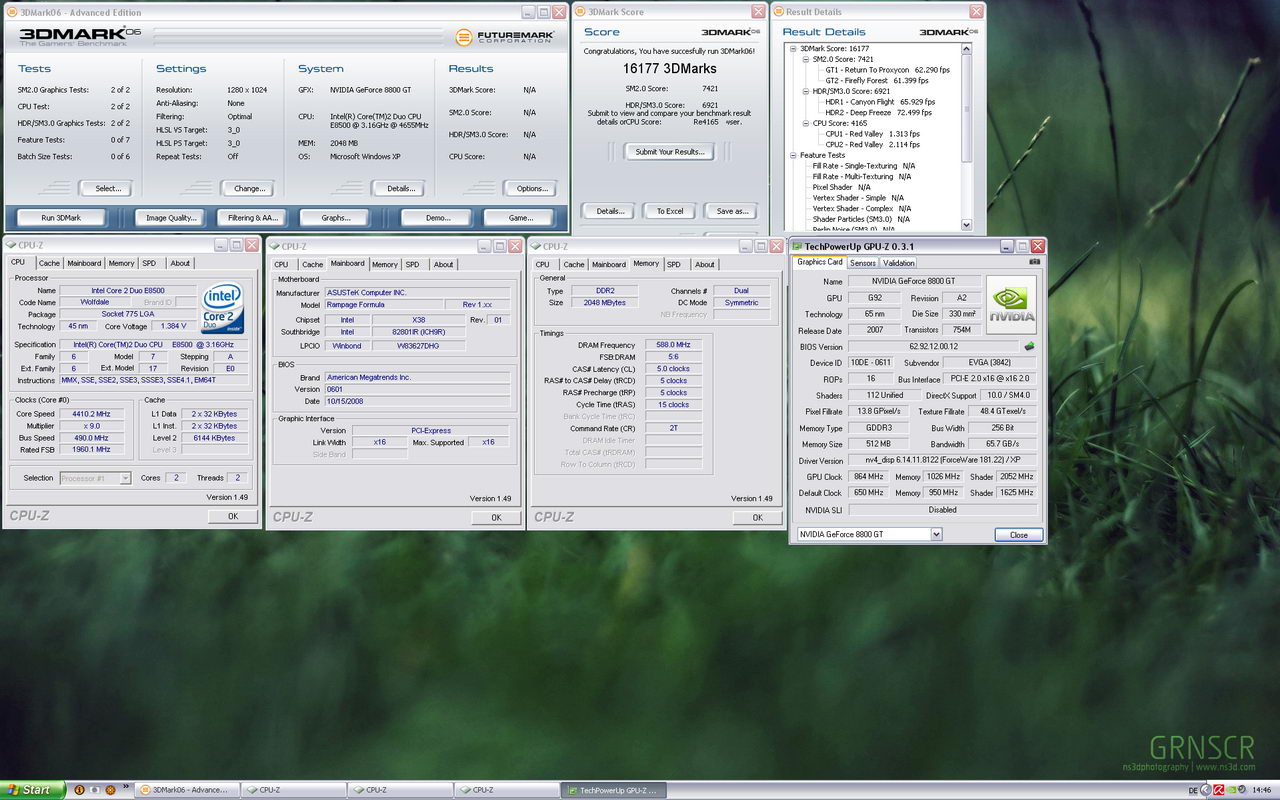The width and height of the screenshot is (1280, 800).
Task: Click Close button in GPU-Z
Action: click(1018, 535)
